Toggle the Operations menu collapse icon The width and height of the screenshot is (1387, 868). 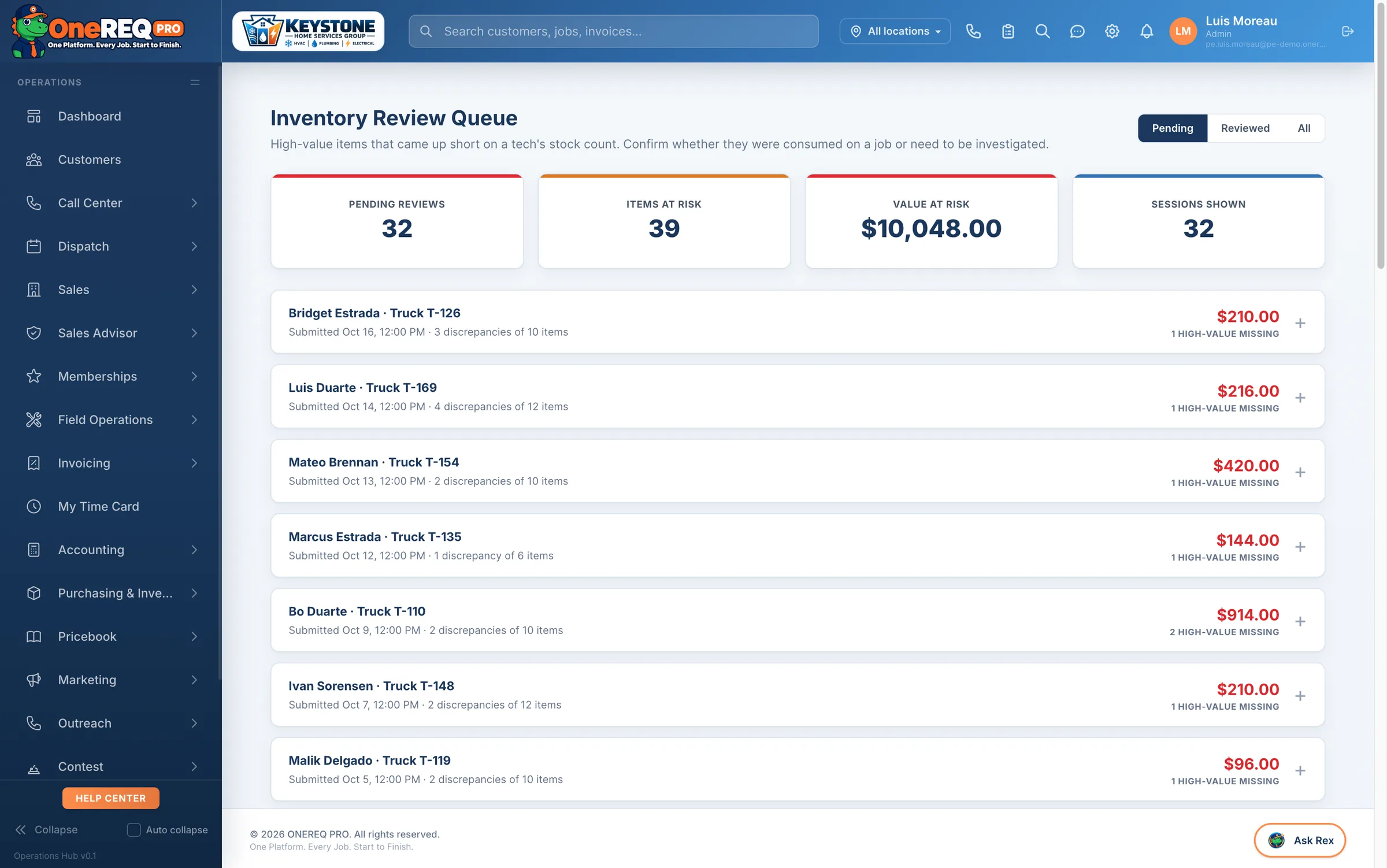(195, 83)
